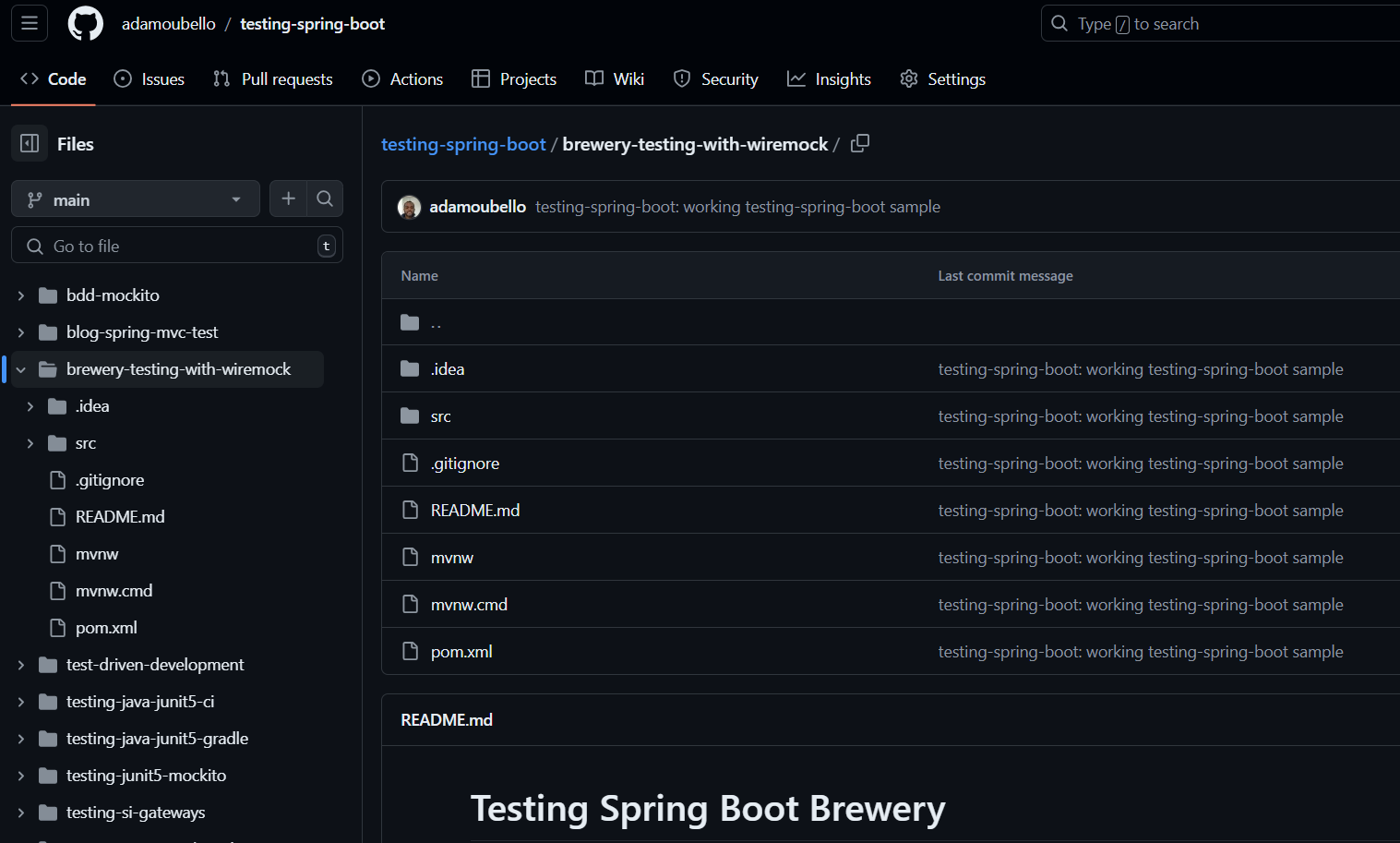Collapse the brewery-testing-with-wiremock folder chevron
Image resolution: width=1400 pixels, height=843 pixels.
click(21, 369)
